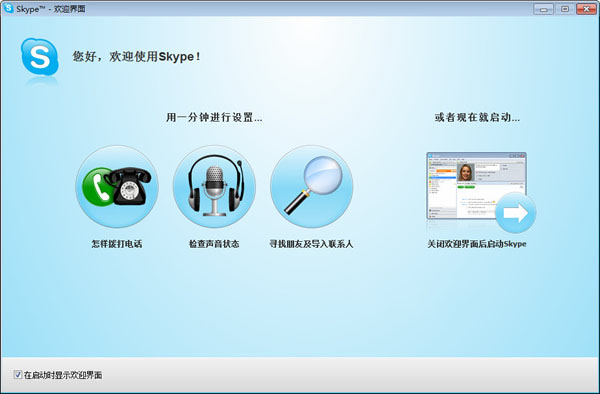Screen dimensions: 600x394
Task: Open the phone call tutorial icon
Action: point(117,187)
